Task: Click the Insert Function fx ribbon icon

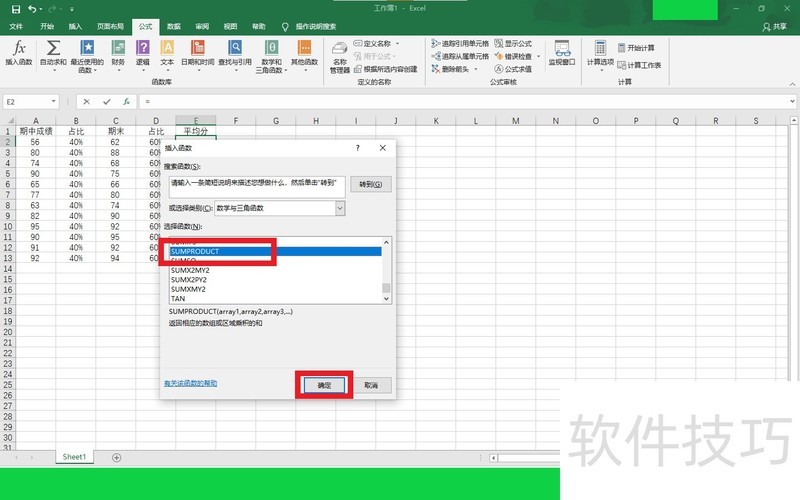Action: point(19,48)
